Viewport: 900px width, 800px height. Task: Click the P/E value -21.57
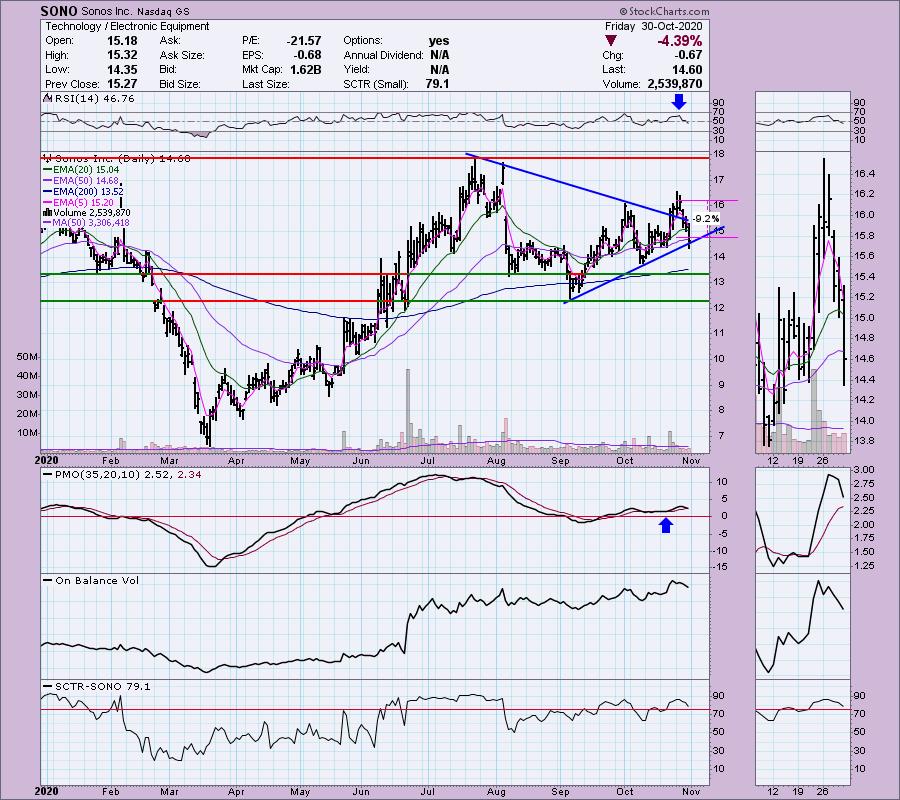coord(304,41)
